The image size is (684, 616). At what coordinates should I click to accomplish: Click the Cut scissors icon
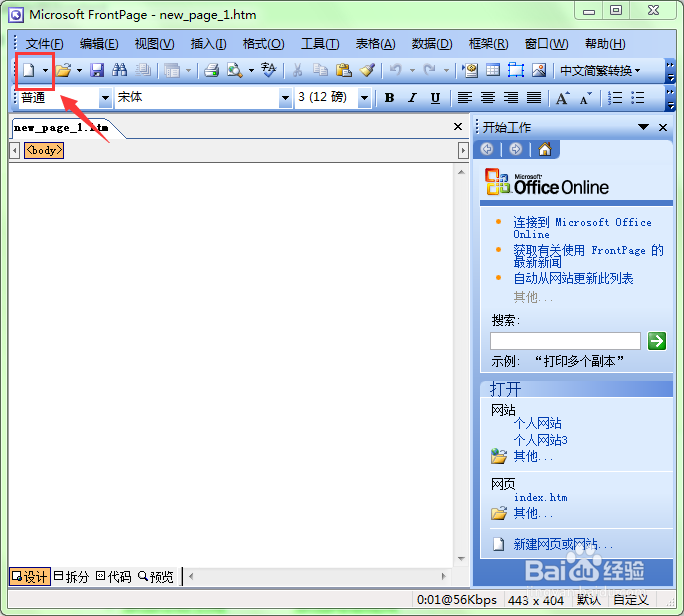pyautogui.click(x=298, y=70)
